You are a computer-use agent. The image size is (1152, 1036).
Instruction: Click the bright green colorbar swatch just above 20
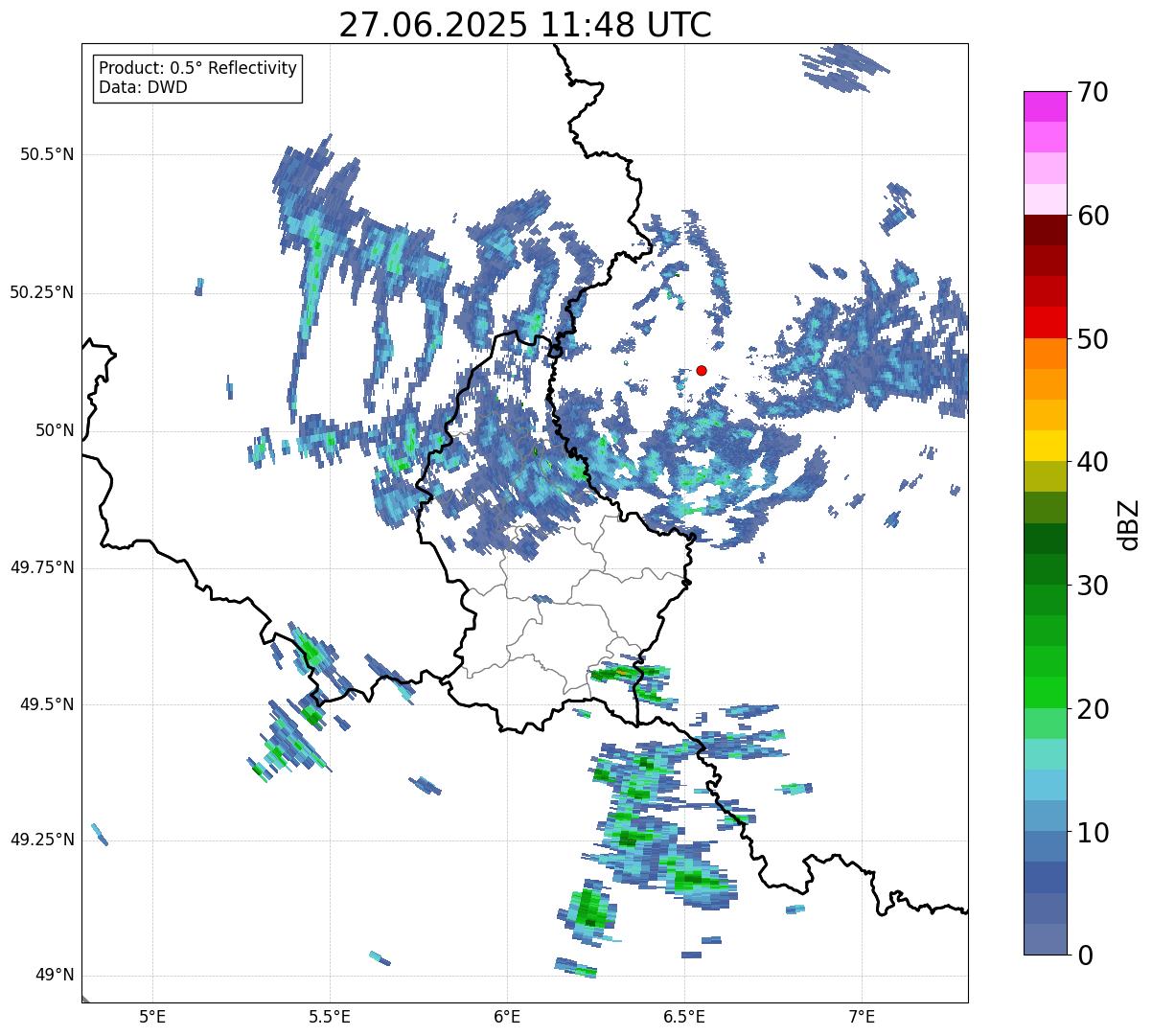[x=1045, y=693]
